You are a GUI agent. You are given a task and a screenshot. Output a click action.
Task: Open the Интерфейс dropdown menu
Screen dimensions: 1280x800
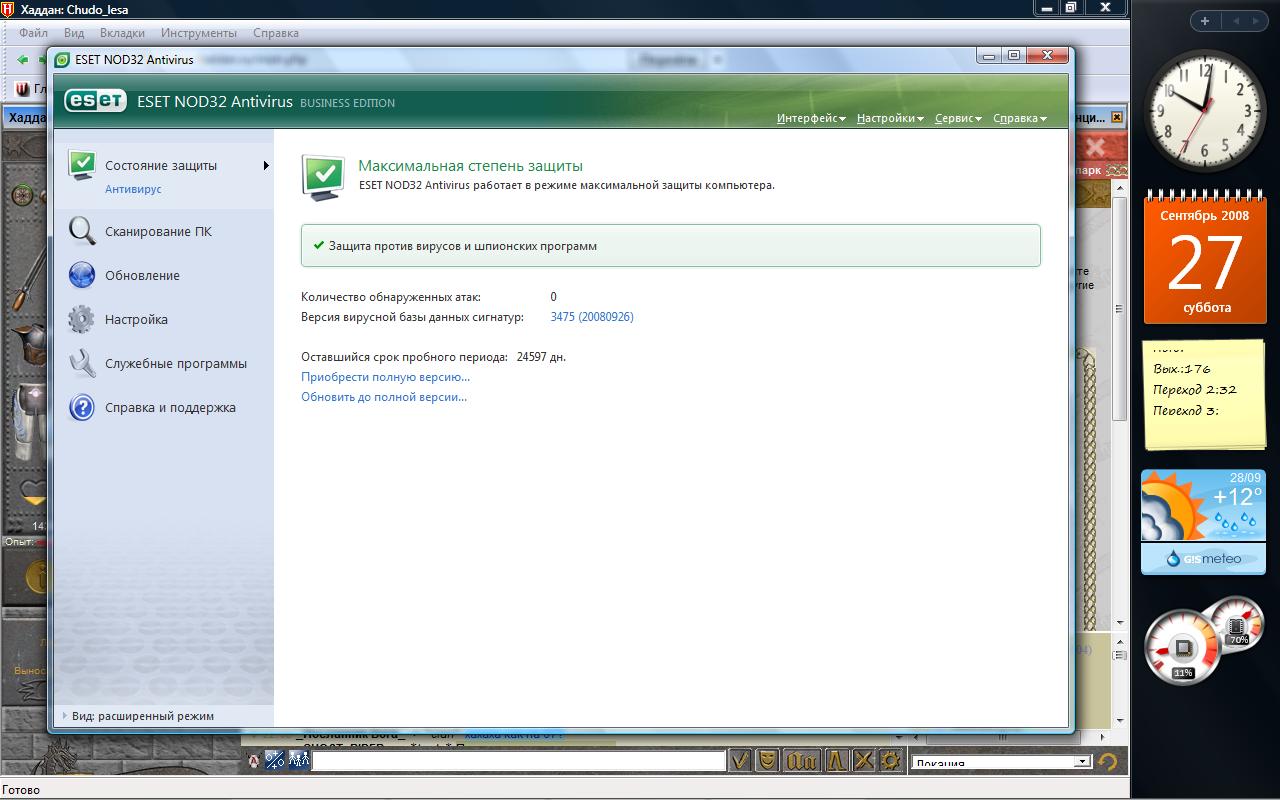pos(811,118)
